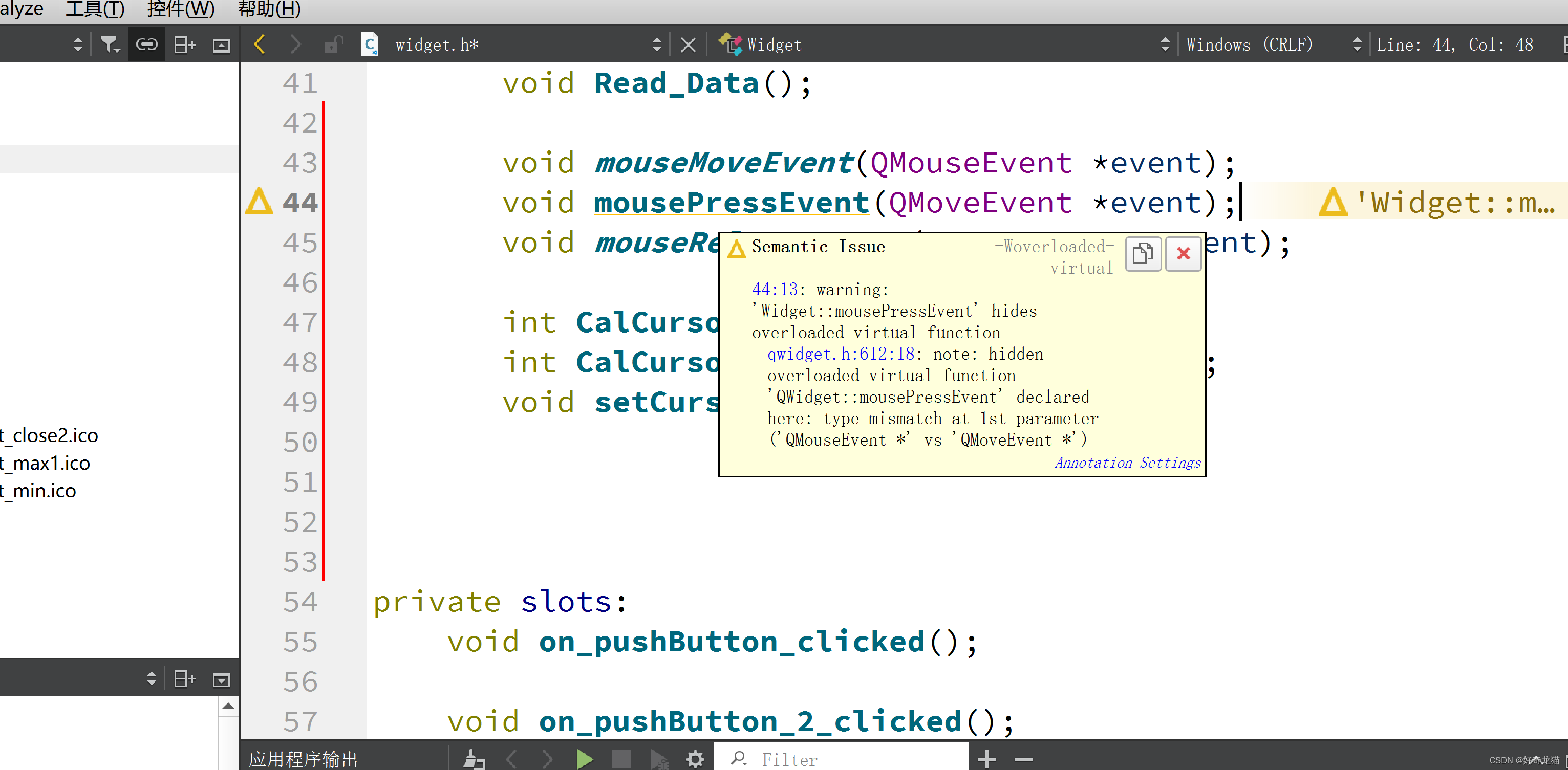
Task: Zoom in application output with plus
Action: [x=986, y=758]
